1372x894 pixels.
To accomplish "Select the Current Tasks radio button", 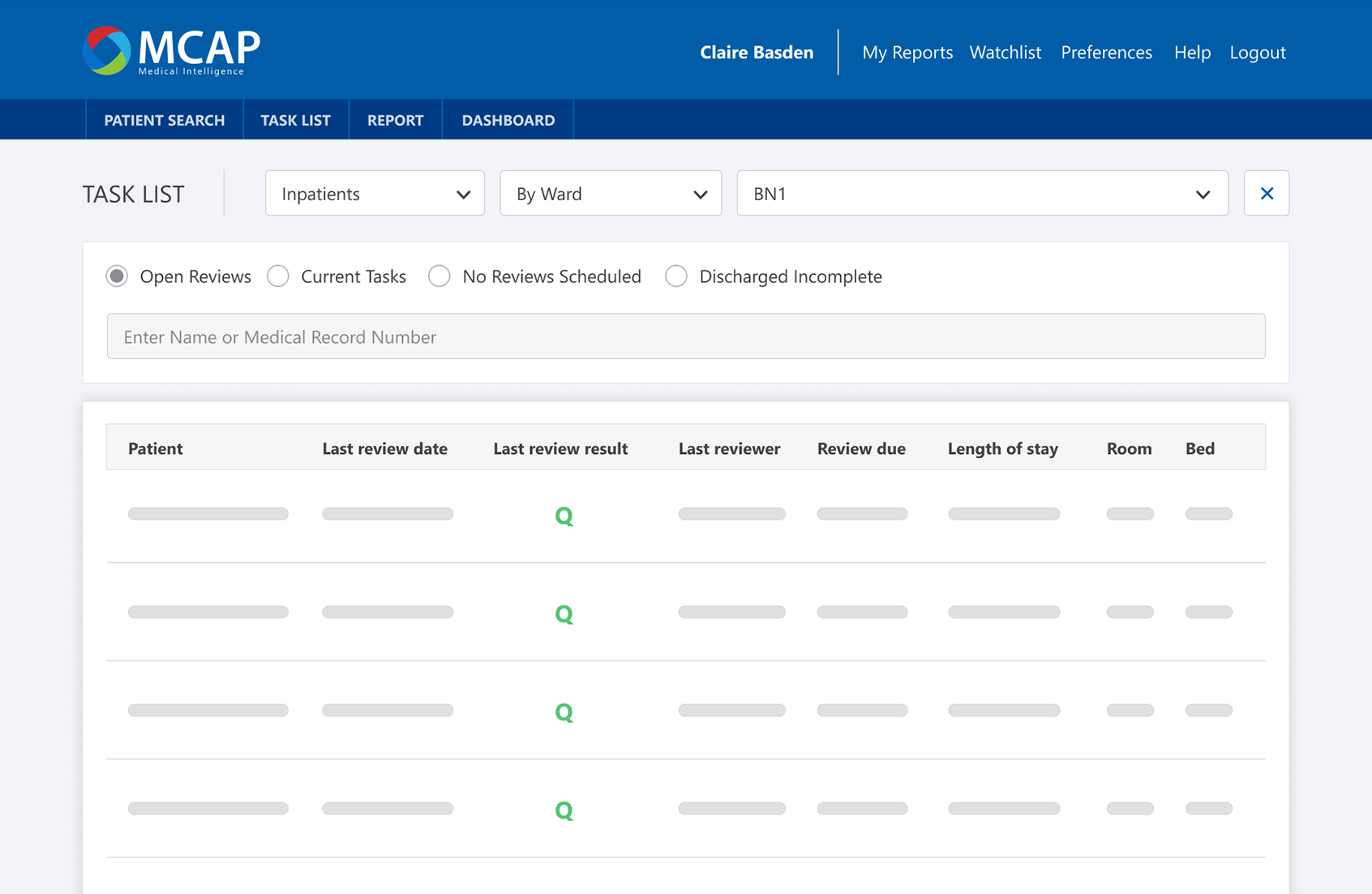I will click(x=278, y=276).
